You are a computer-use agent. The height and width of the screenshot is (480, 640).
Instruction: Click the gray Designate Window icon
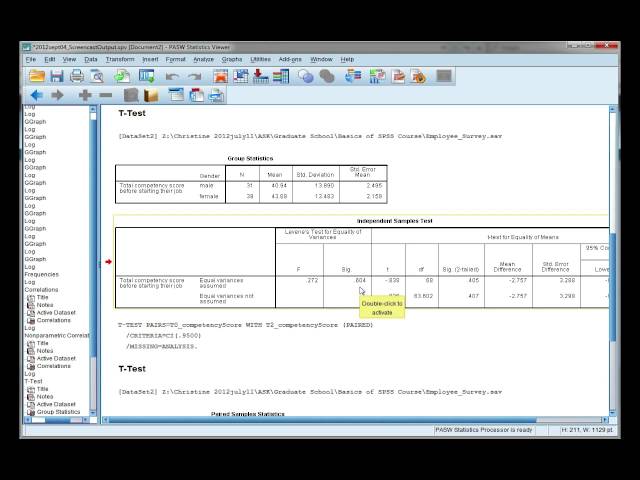point(444,76)
